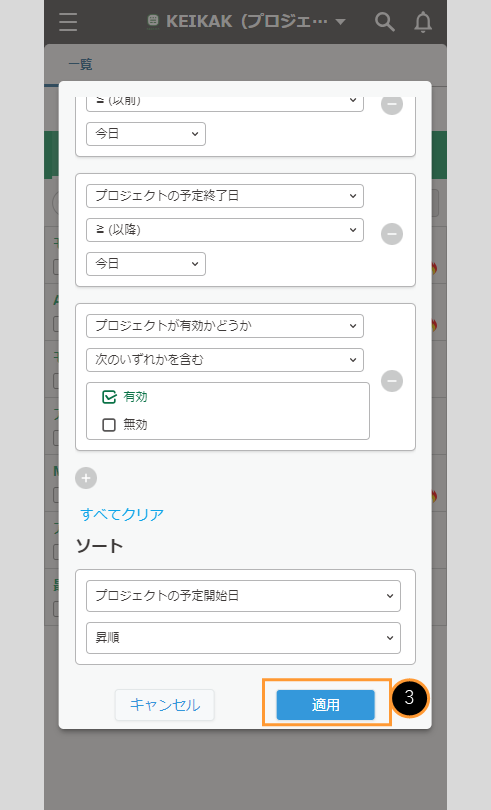The image size is (491, 810).
Task: Click the キャンセル button
Action: [x=164, y=705]
